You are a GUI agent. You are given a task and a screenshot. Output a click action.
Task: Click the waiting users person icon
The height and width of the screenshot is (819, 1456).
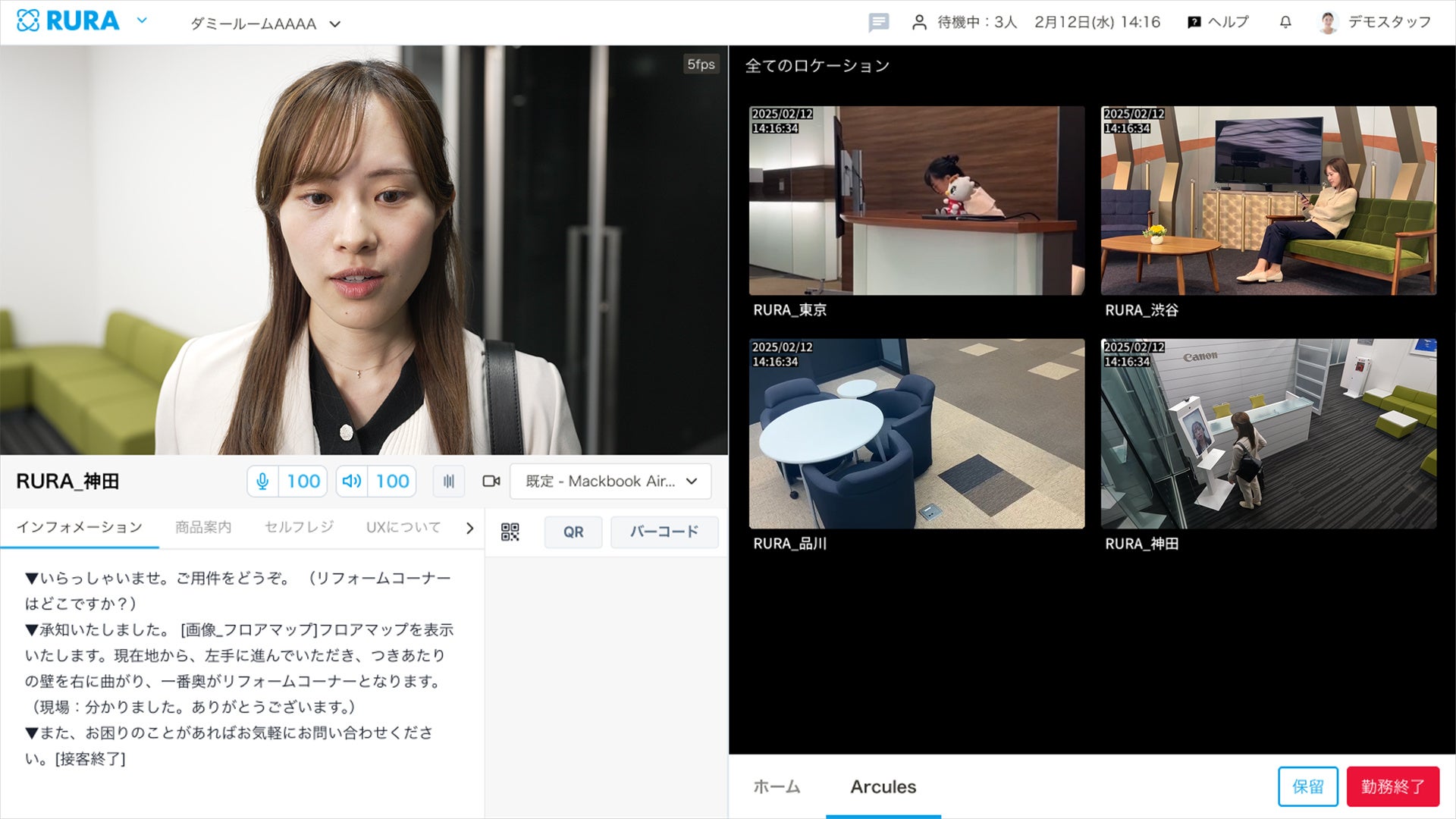tap(919, 23)
